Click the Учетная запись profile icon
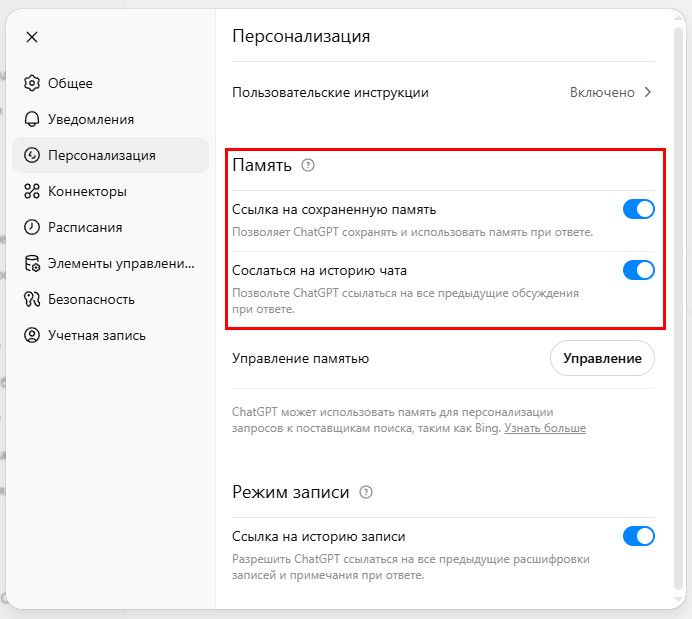The height and width of the screenshot is (619, 692). click(32, 335)
